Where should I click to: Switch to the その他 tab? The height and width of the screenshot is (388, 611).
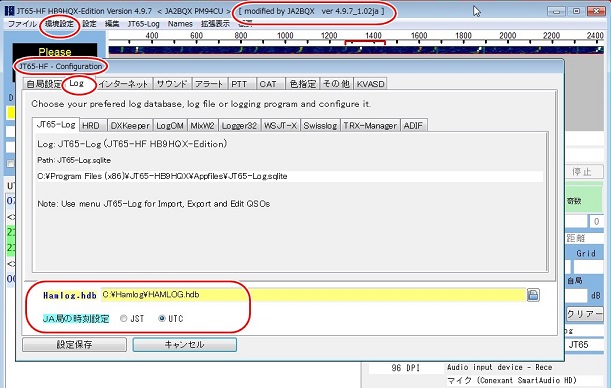tap(336, 84)
